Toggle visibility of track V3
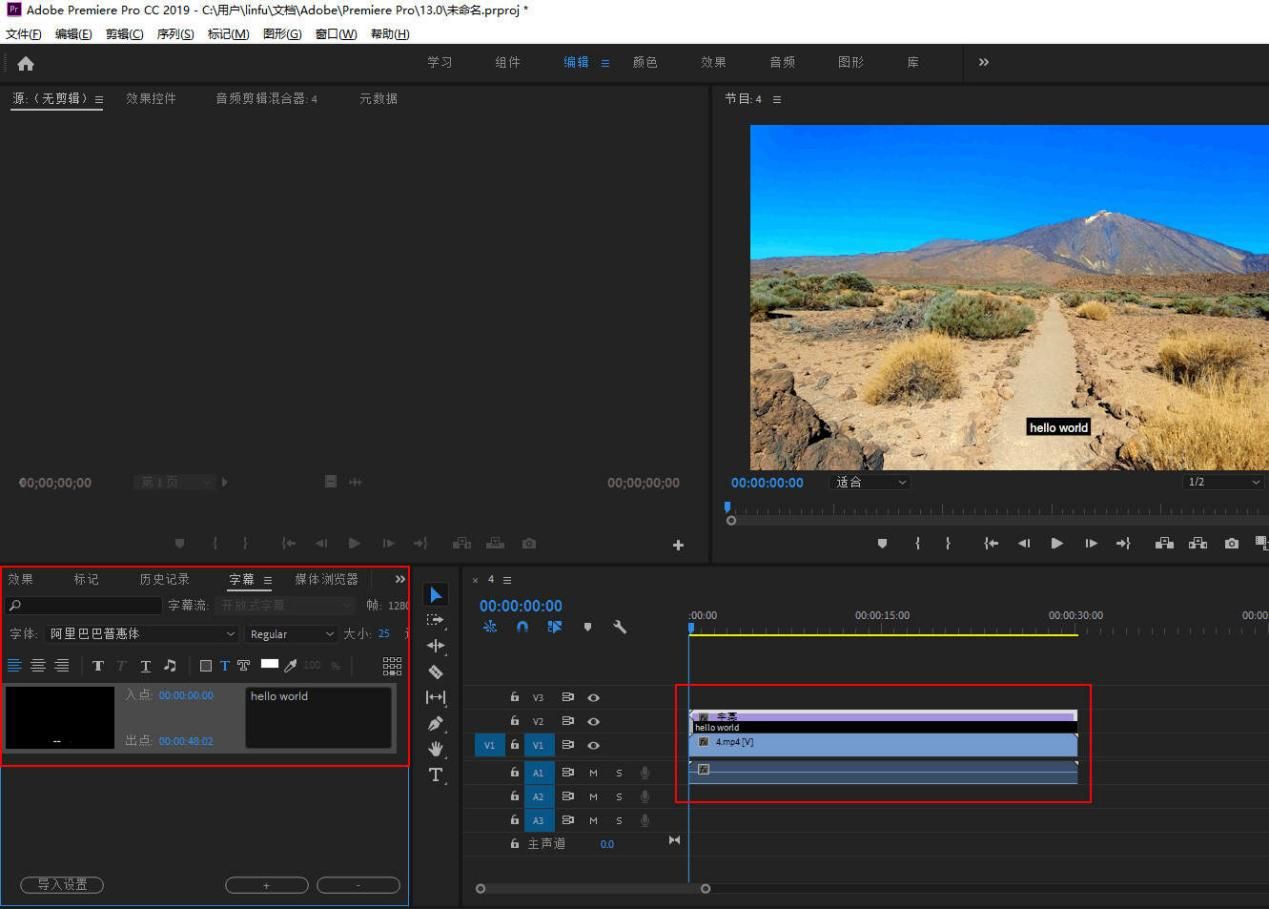The height and width of the screenshot is (909, 1269). tap(593, 697)
